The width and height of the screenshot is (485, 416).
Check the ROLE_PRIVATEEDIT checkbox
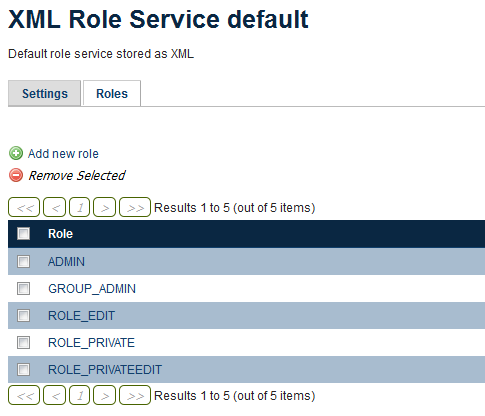click(x=23, y=369)
